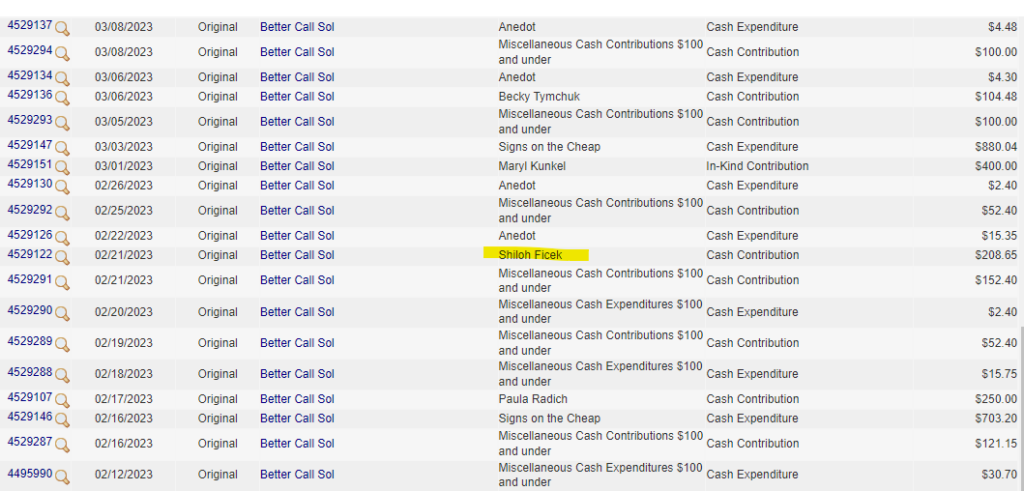This screenshot has width=1024, height=491.
Task: Click date 03/01/2023
Action: coord(123,166)
